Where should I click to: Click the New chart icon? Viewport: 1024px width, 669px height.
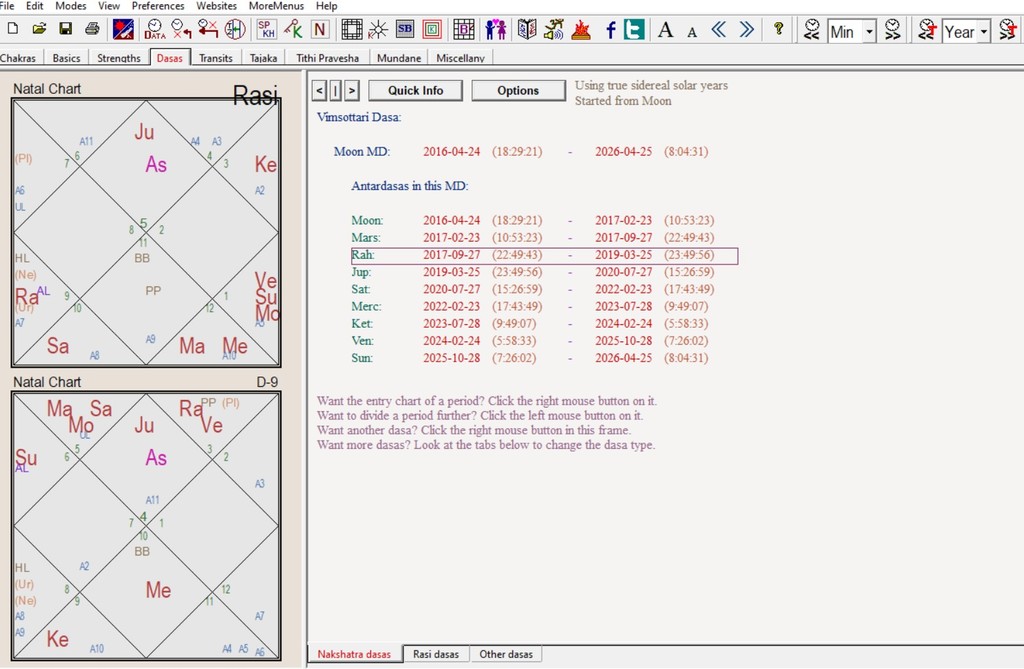(12, 29)
